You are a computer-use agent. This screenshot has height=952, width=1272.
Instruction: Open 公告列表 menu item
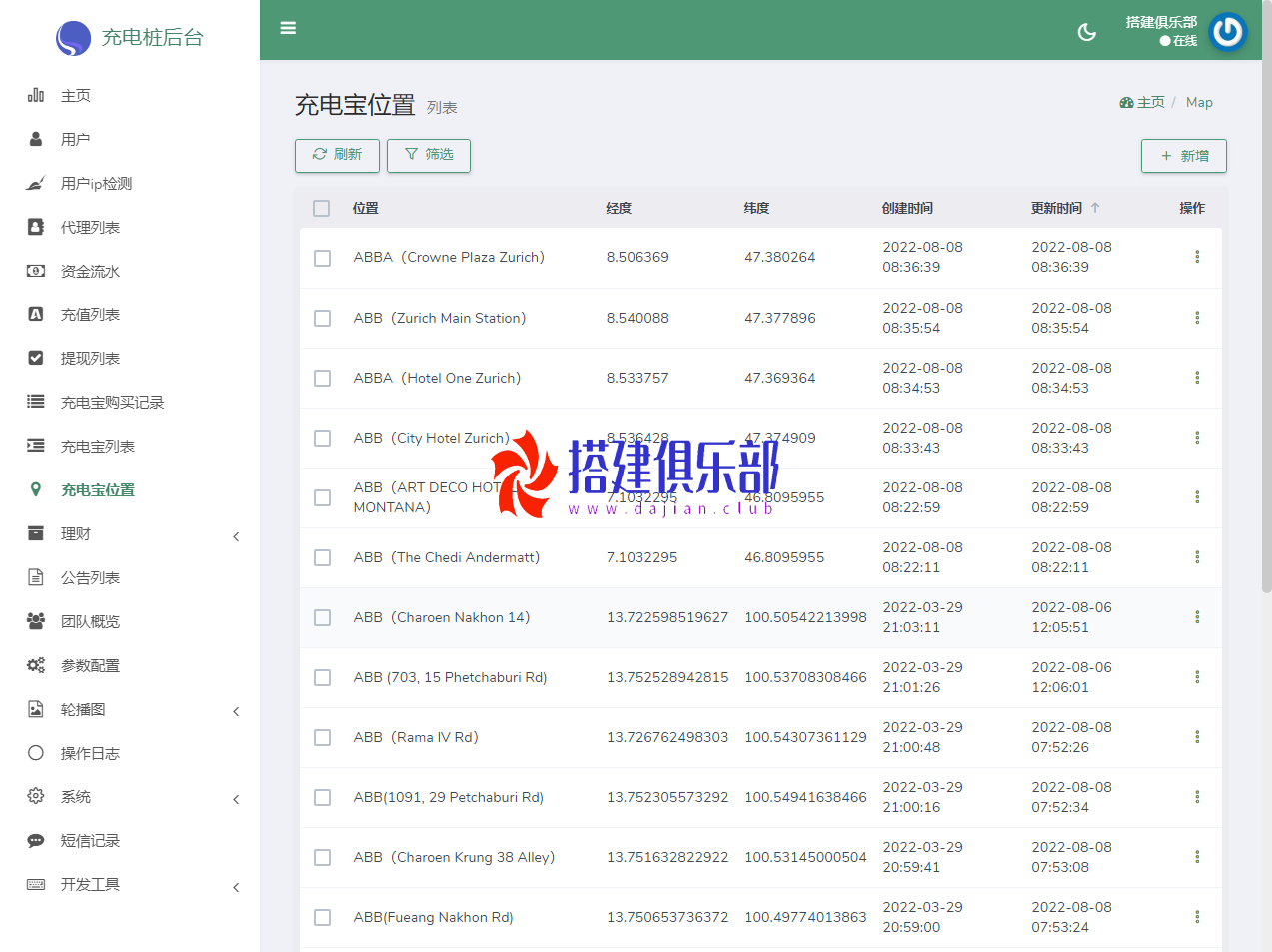pos(90,577)
